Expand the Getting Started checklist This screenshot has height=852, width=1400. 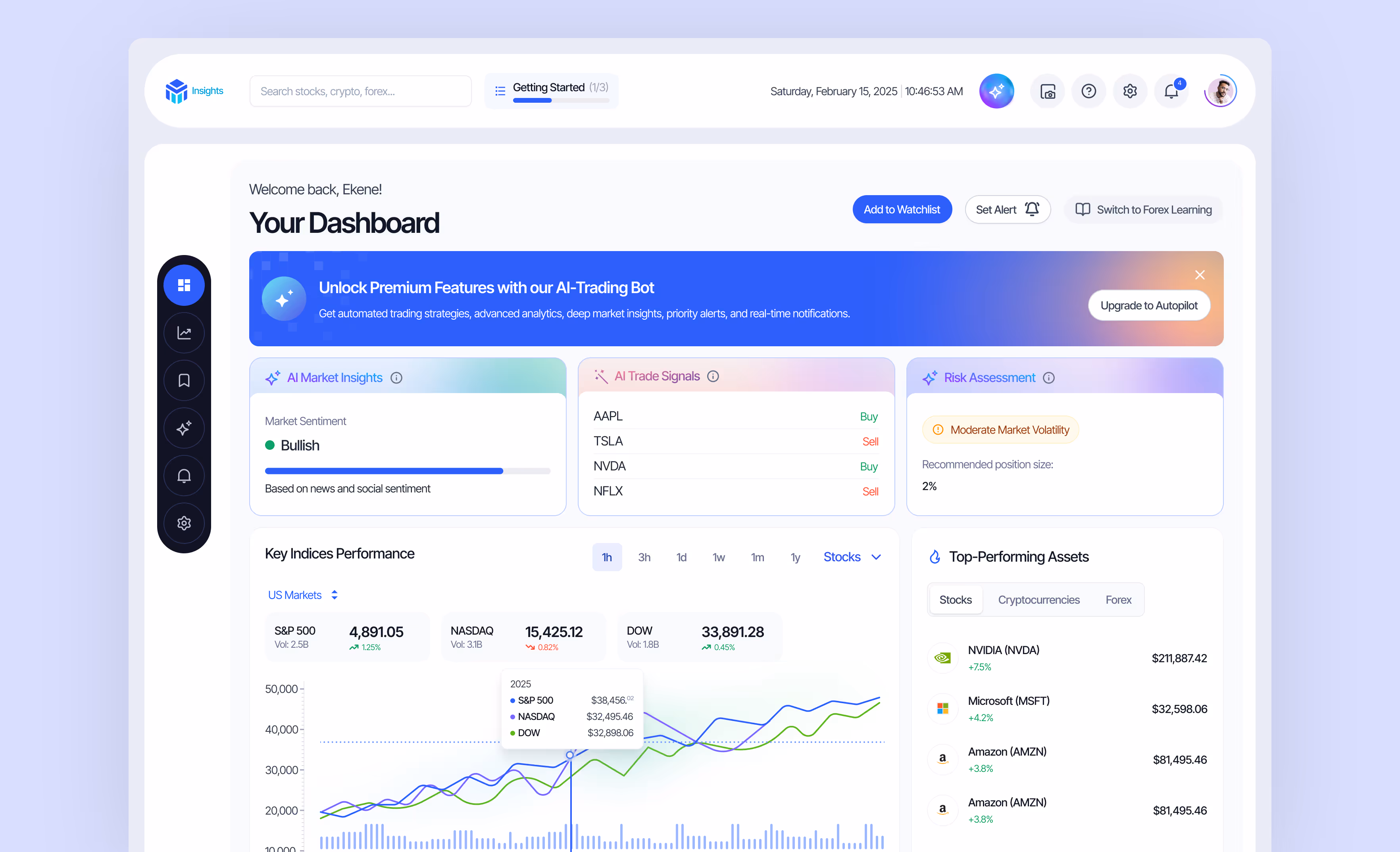pos(551,91)
